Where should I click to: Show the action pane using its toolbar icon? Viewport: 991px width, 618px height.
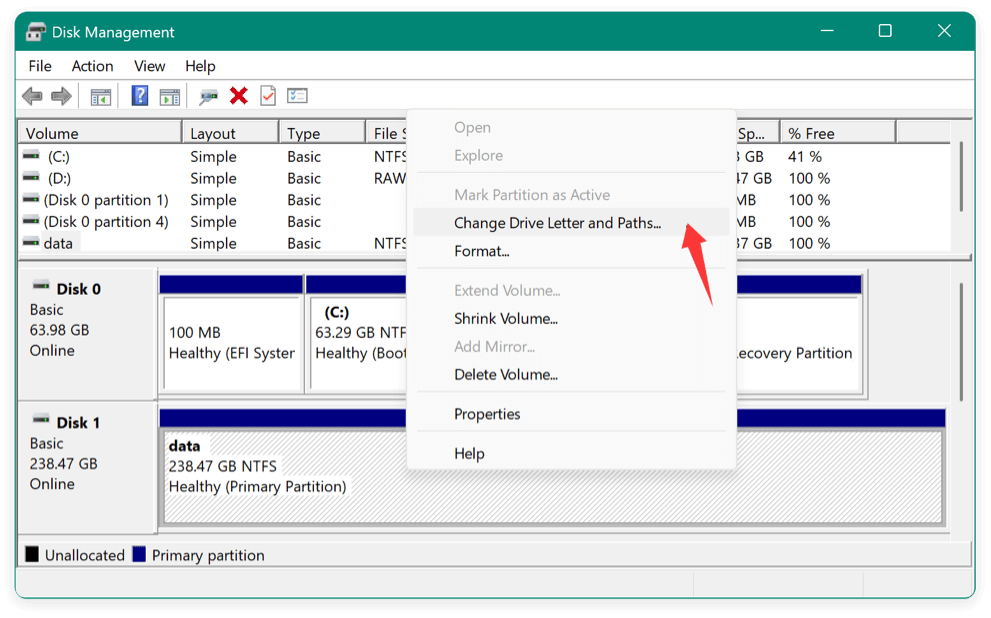point(169,95)
